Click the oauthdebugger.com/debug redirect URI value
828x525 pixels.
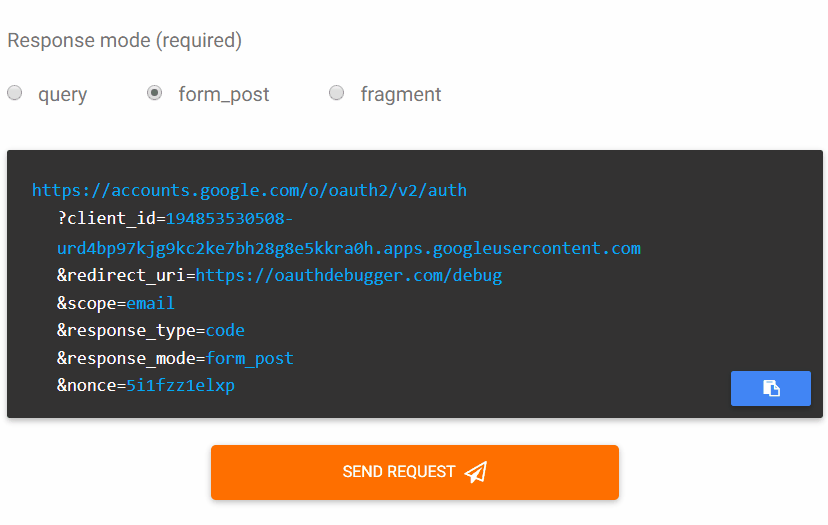click(x=349, y=275)
